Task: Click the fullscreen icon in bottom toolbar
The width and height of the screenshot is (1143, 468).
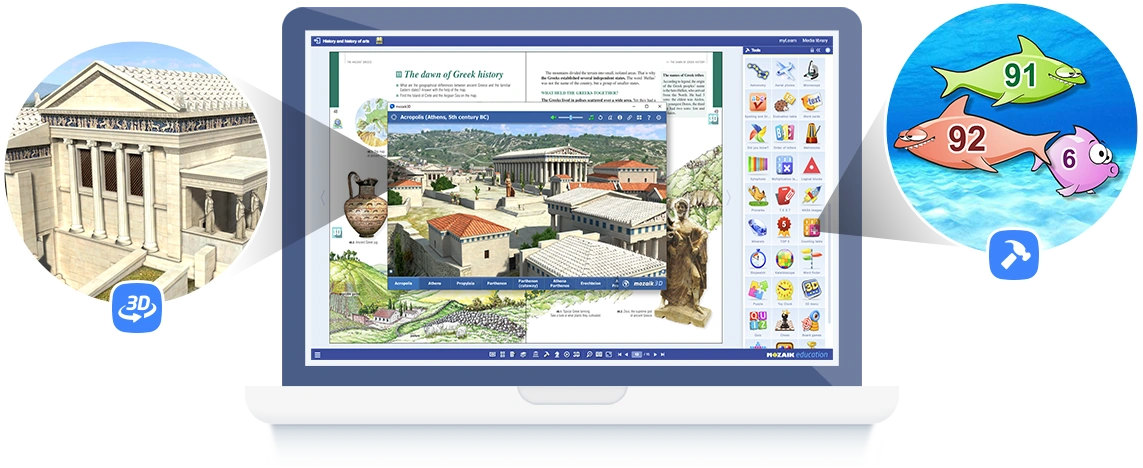Action: (x=609, y=354)
